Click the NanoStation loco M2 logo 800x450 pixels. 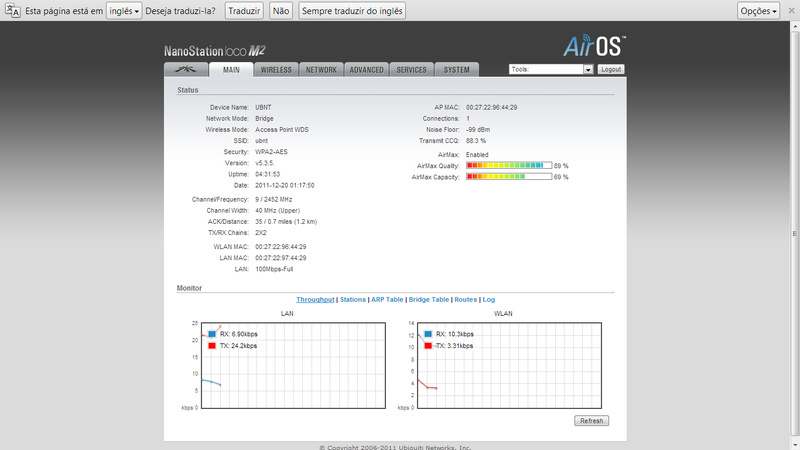[215, 50]
